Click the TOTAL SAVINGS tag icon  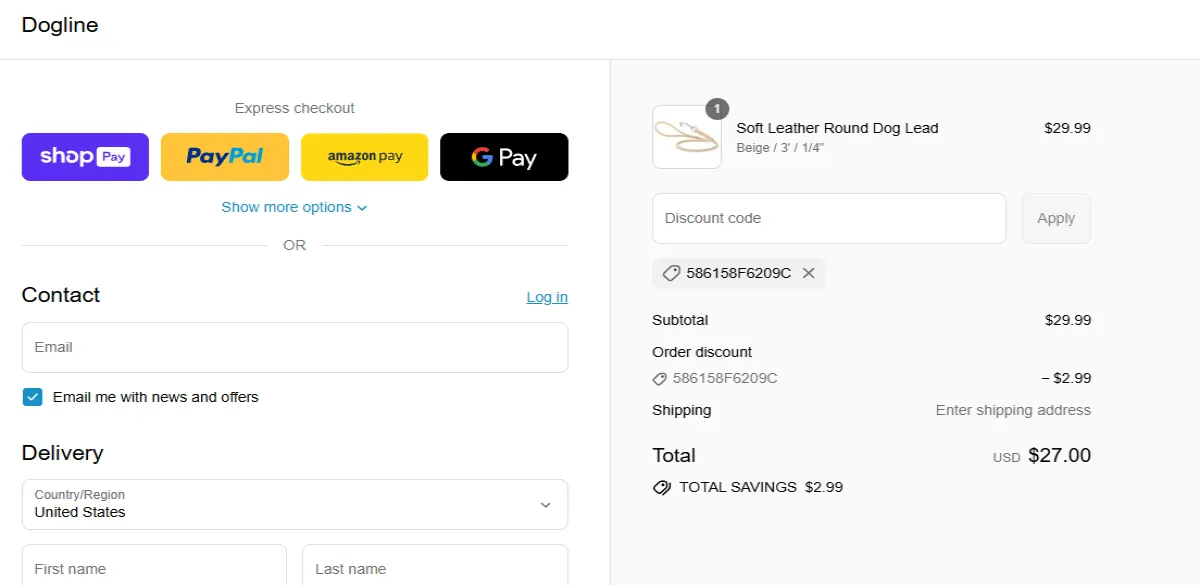coord(661,487)
